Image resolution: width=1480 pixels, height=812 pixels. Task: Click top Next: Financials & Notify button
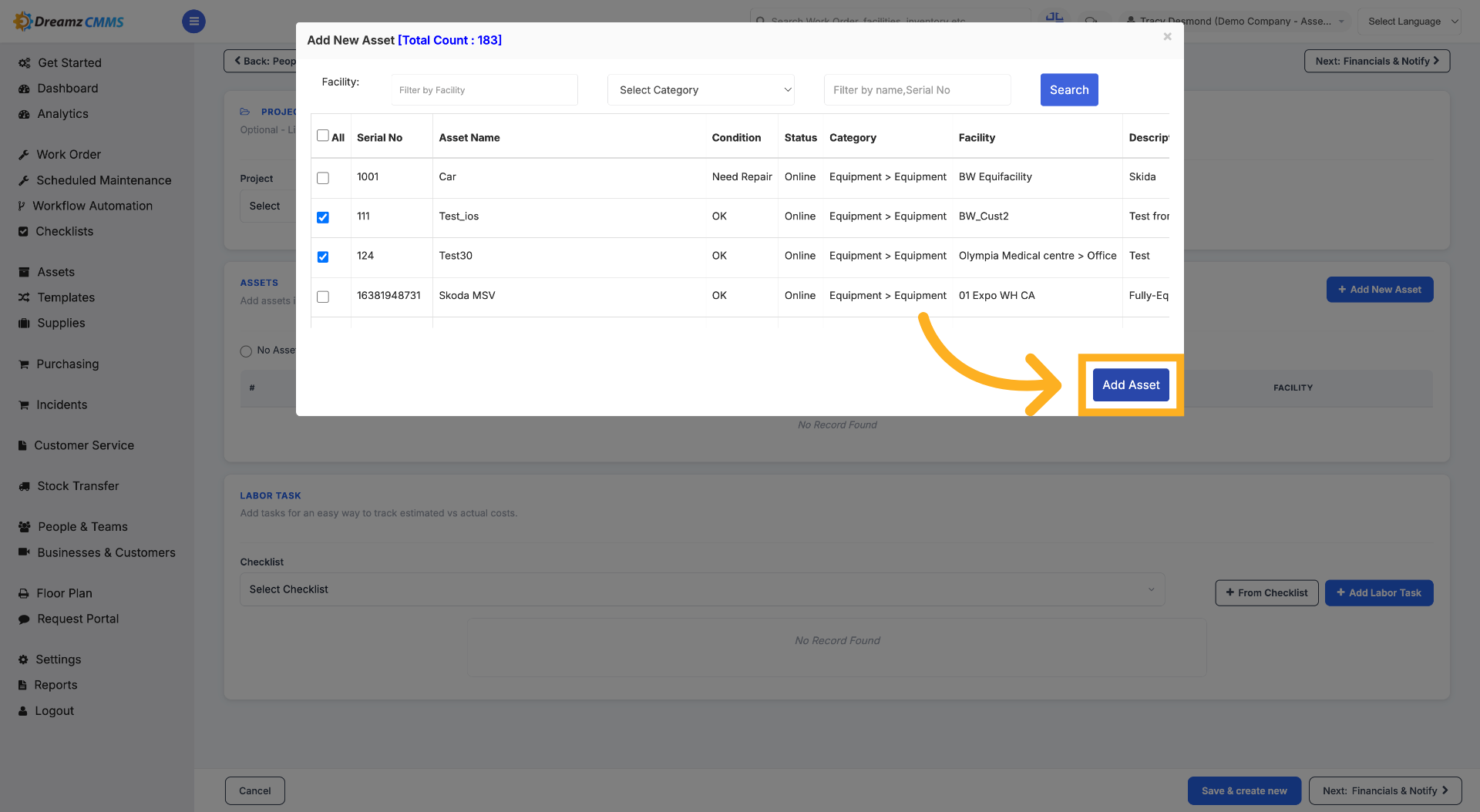point(1377,61)
